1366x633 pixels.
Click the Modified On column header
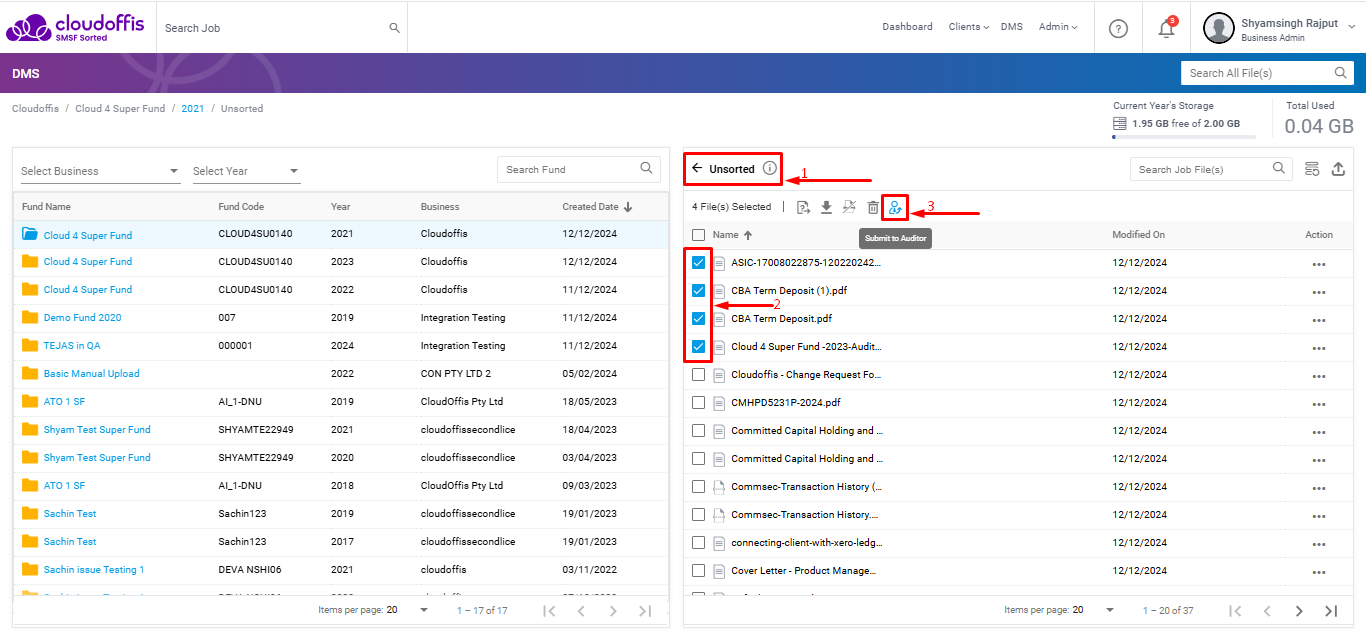pyautogui.click(x=1139, y=235)
